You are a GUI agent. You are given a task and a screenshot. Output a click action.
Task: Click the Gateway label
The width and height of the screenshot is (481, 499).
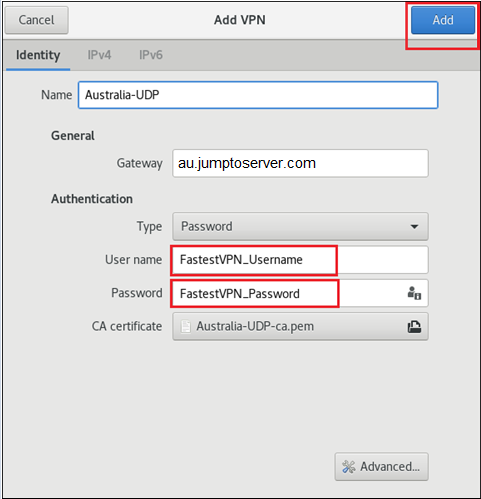(x=139, y=163)
